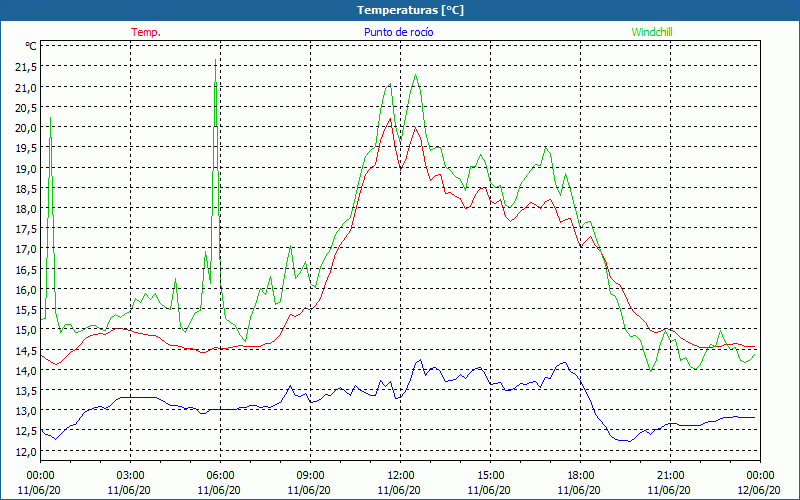Click the 15,5 y-axis value
The image size is (800, 500).
[x=26, y=309]
